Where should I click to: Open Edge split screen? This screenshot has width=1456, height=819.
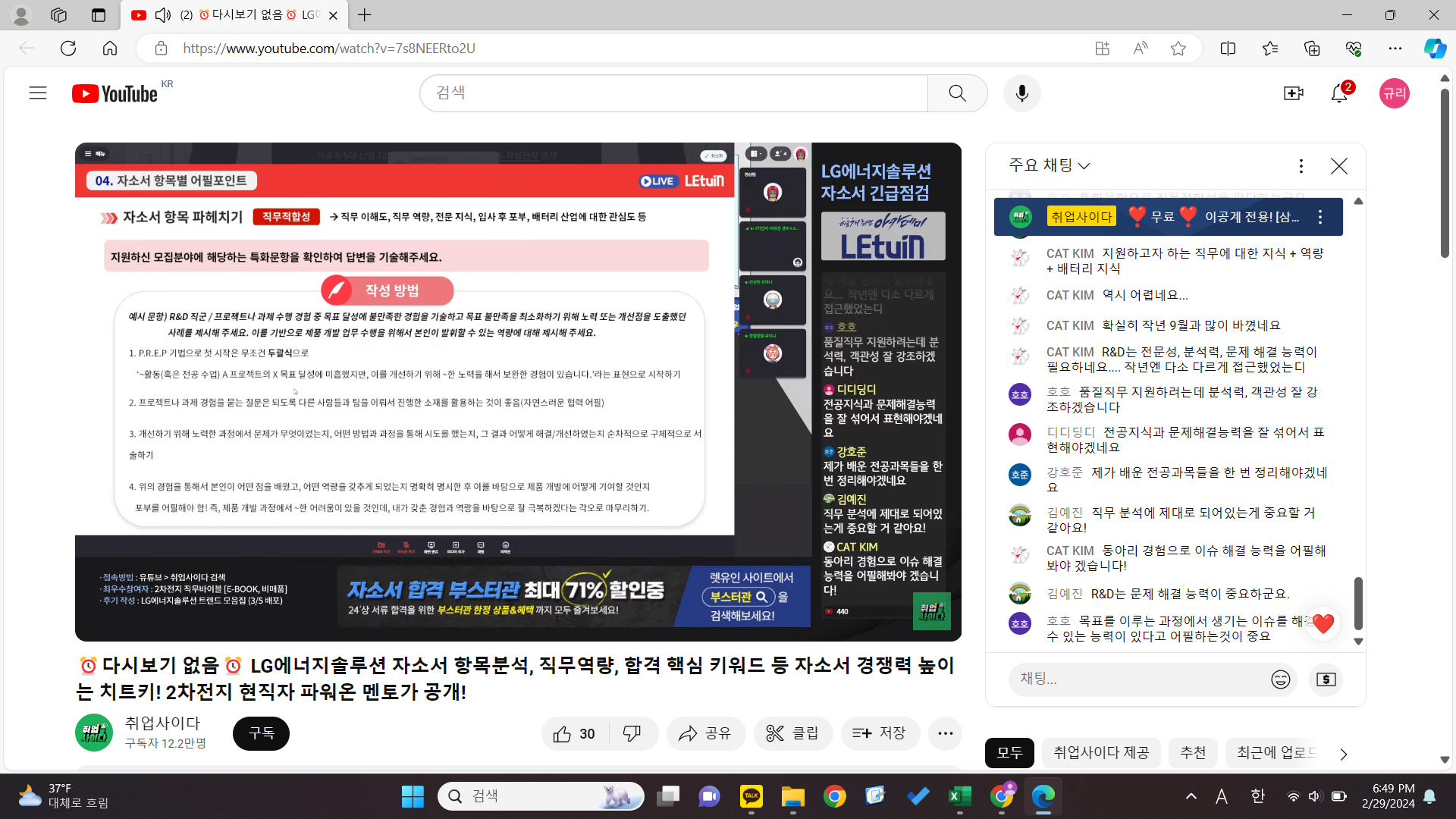[x=1228, y=49]
